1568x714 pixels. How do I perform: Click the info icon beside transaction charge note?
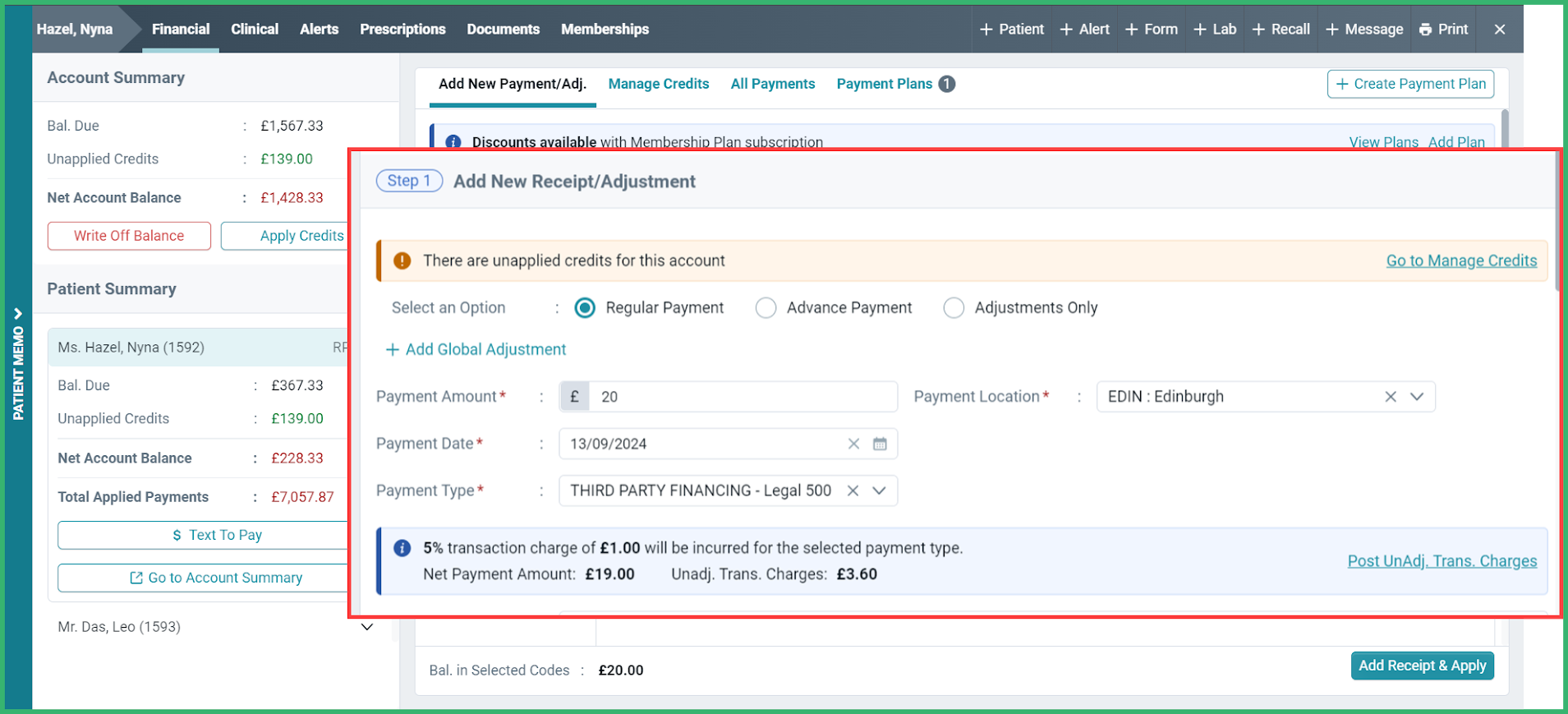click(x=402, y=548)
